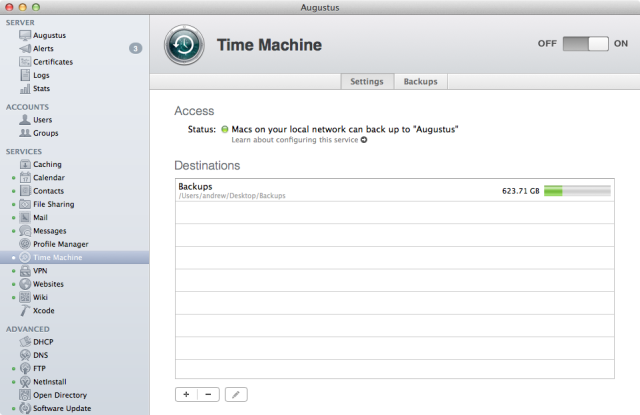
Task: Open the Logs document icon
Action: pyautogui.click(x=25, y=75)
